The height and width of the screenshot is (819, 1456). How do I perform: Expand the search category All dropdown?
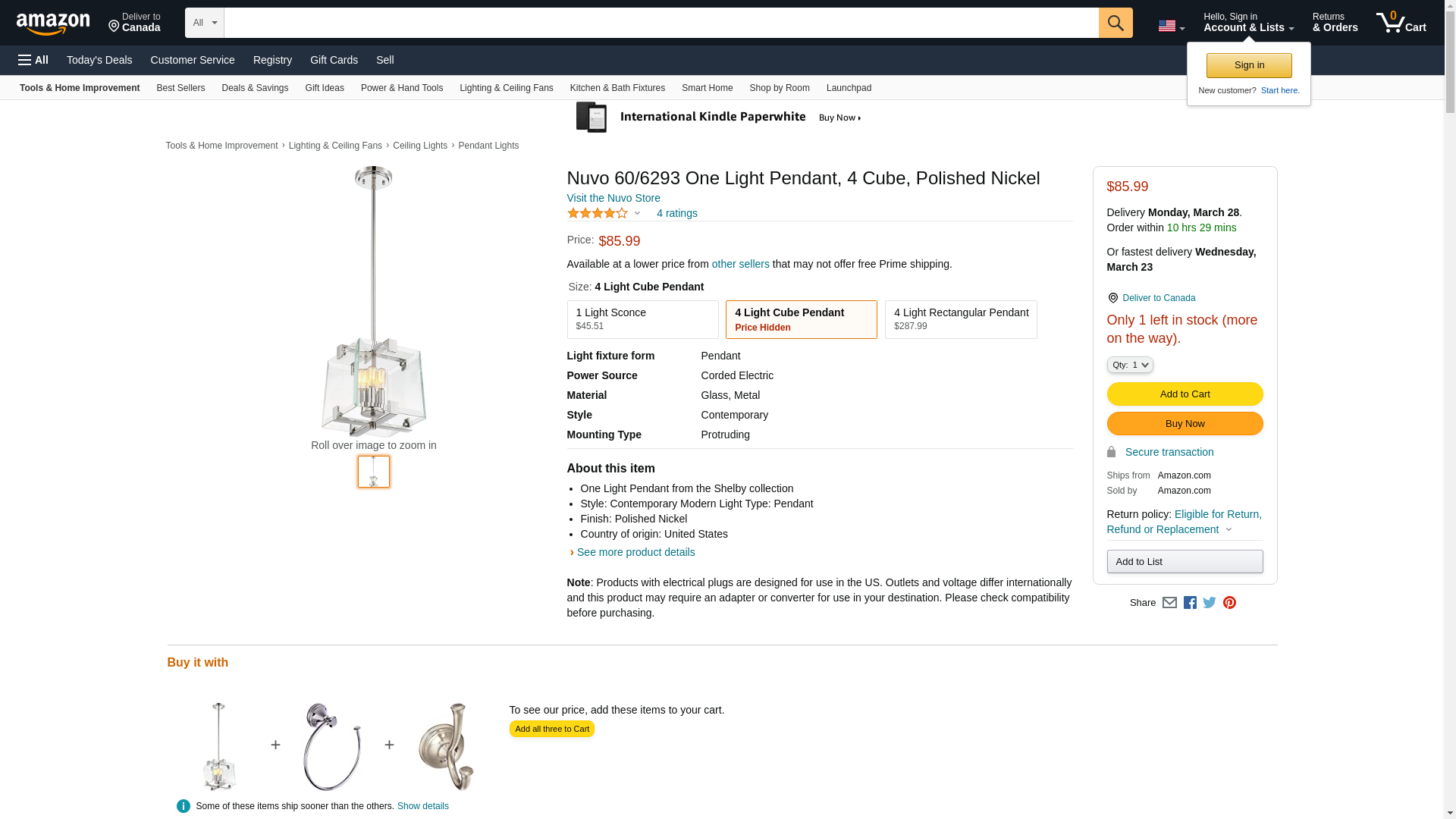204,23
